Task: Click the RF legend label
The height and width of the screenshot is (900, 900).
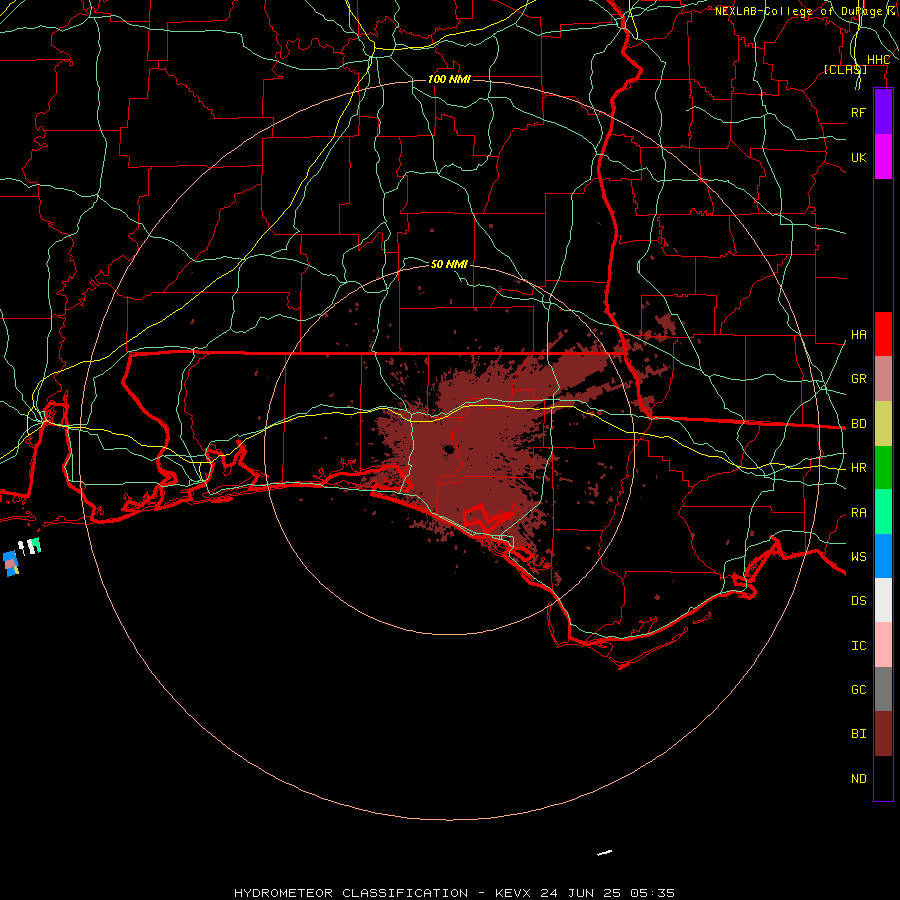Action: tap(858, 112)
